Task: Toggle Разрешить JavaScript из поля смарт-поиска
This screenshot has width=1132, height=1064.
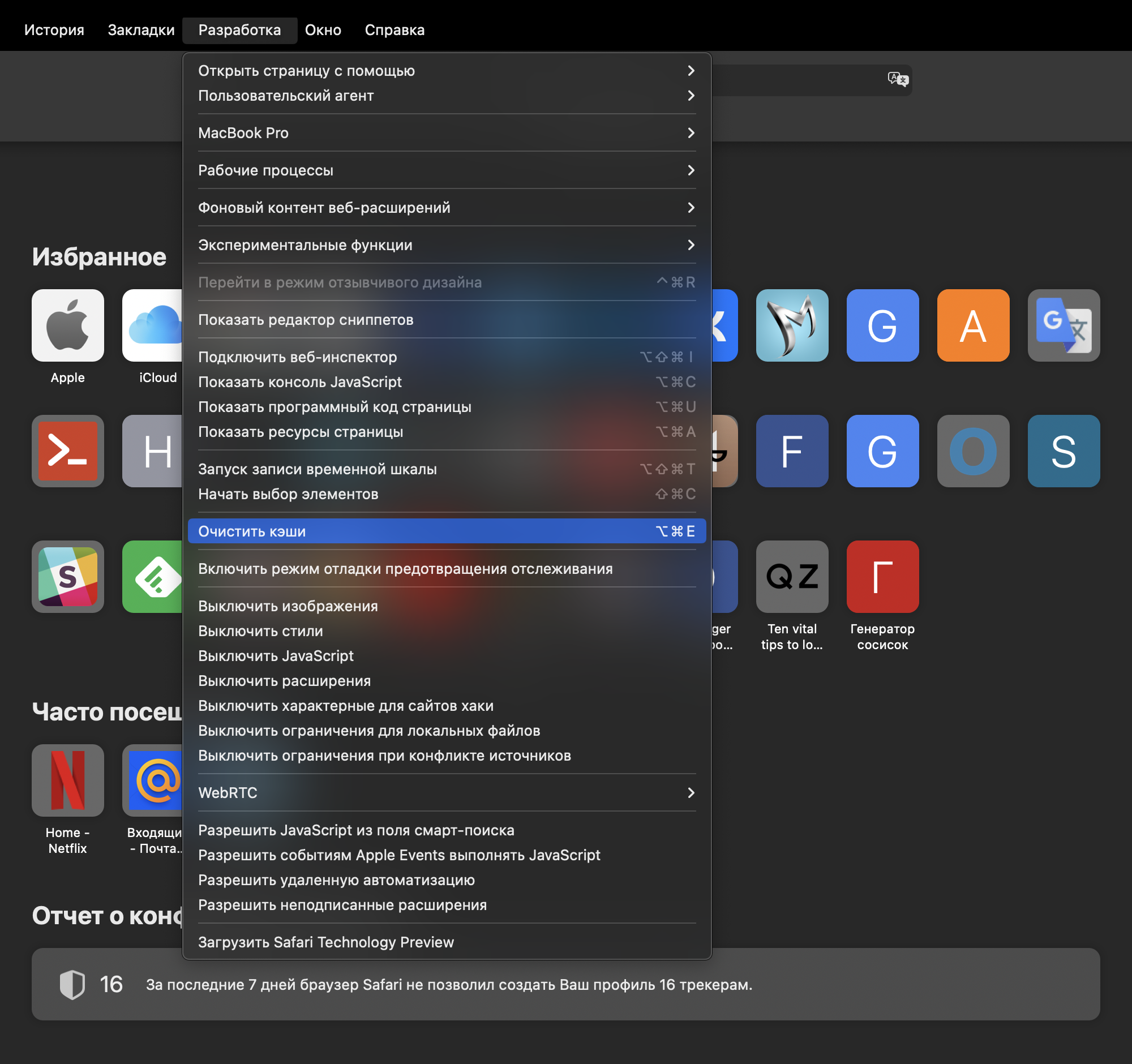Action: coord(447,831)
